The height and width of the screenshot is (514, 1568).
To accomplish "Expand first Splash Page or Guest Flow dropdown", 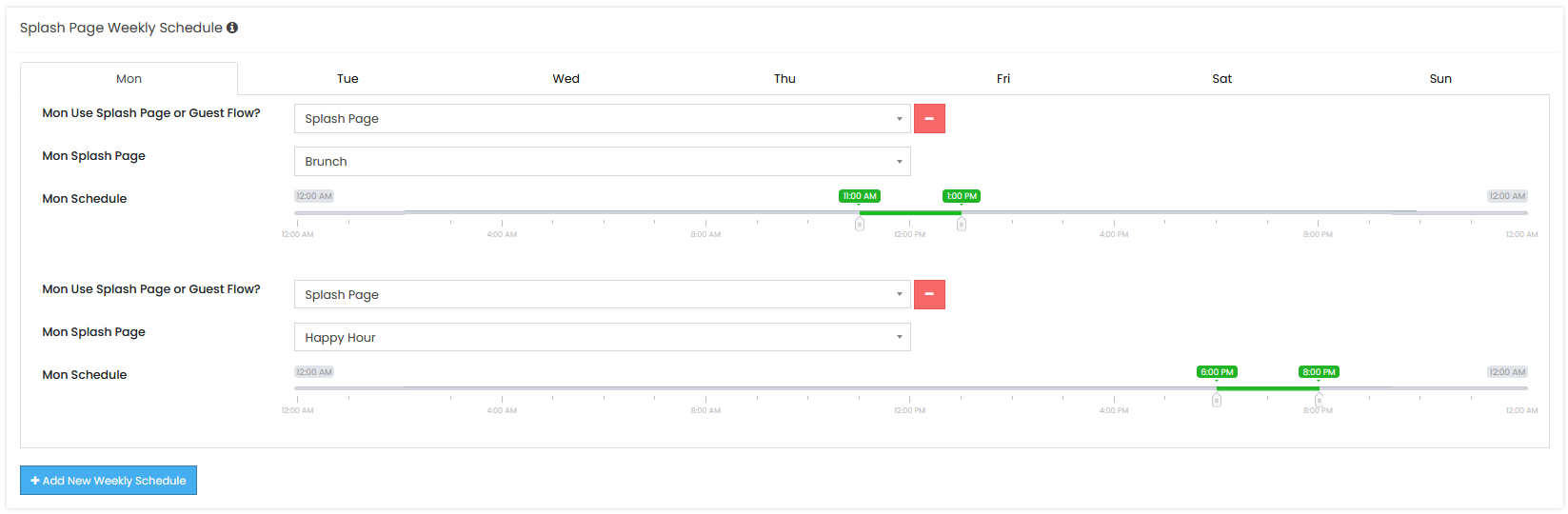I will point(602,119).
